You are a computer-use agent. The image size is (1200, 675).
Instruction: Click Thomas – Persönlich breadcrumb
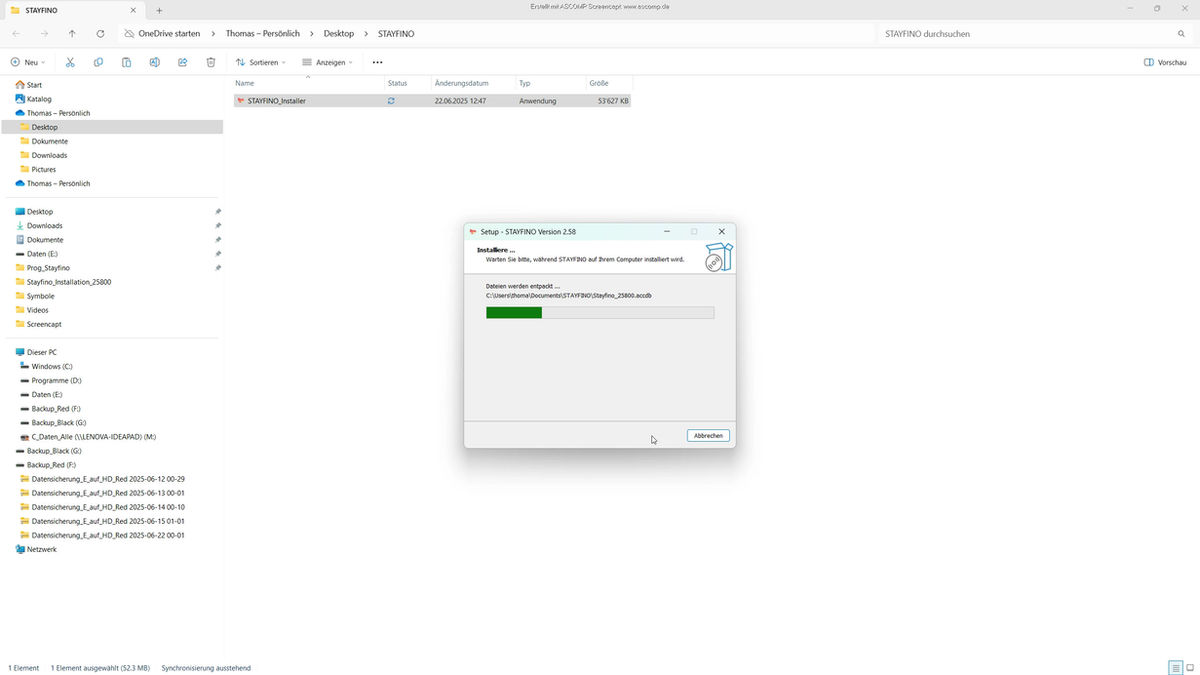(263, 33)
